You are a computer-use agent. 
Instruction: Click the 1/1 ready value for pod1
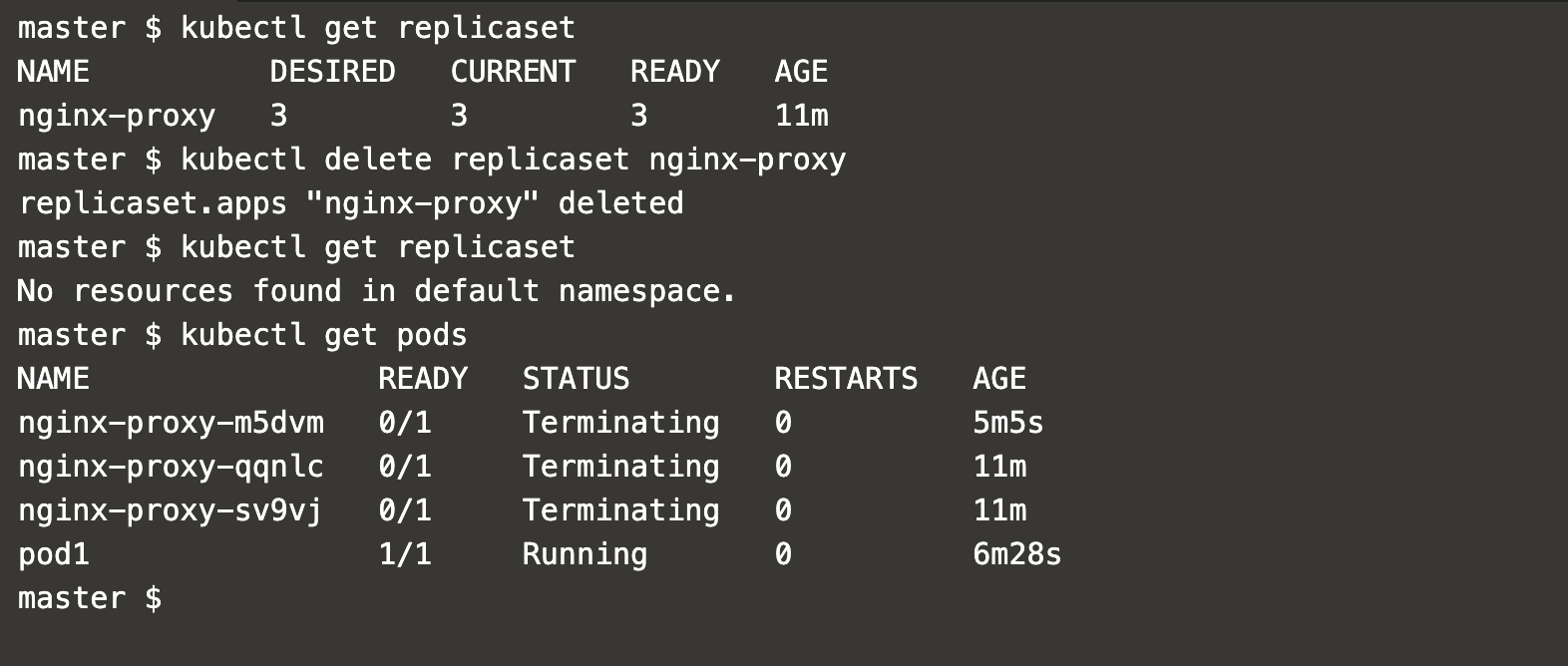(404, 554)
